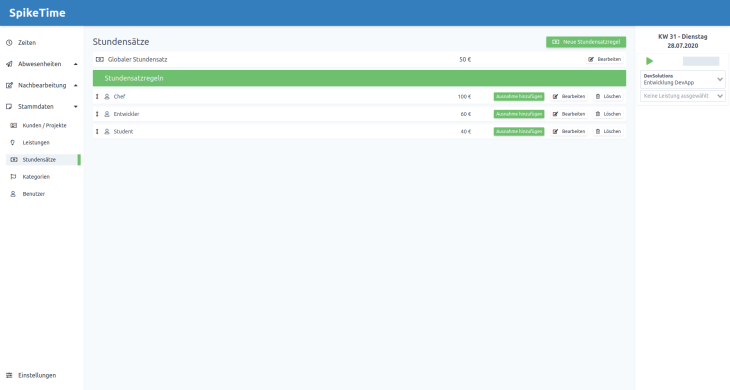Click the Leistungen lightbulb icon

click(x=13, y=143)
